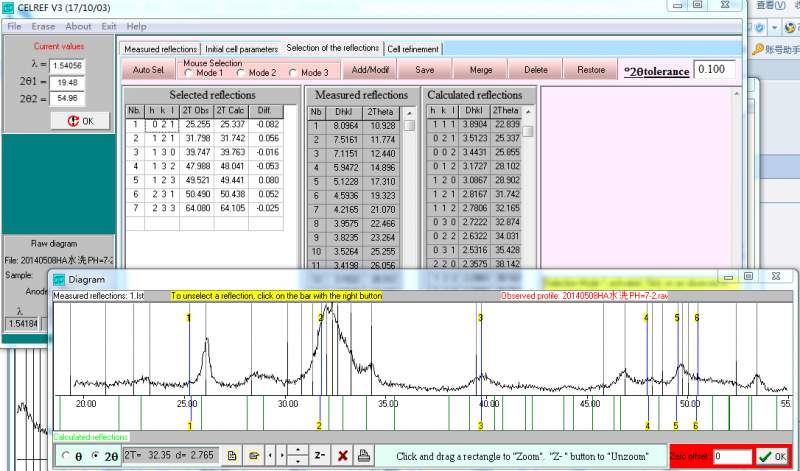Select Mode 1 mouse selection

(190, 72)
